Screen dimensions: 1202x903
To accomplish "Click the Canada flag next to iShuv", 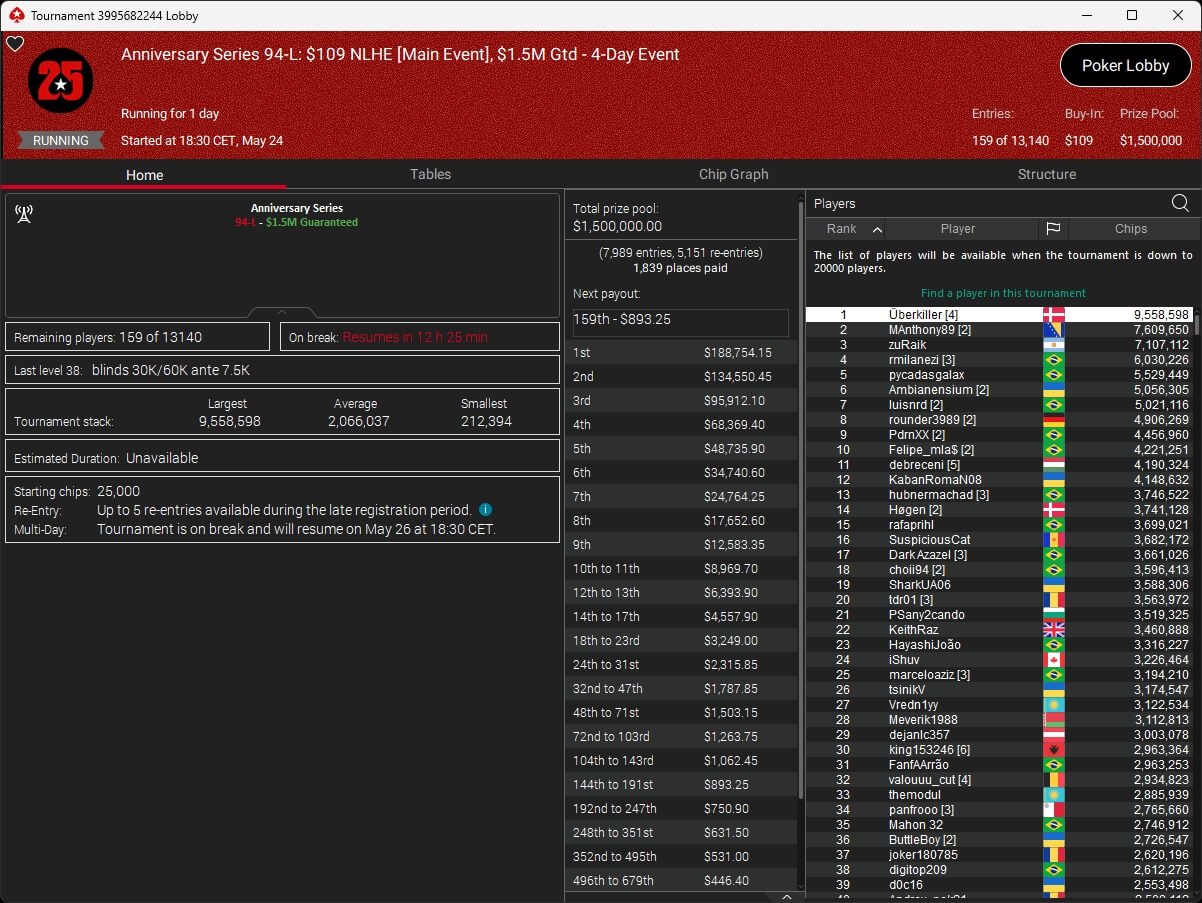I will [1053, 660].
